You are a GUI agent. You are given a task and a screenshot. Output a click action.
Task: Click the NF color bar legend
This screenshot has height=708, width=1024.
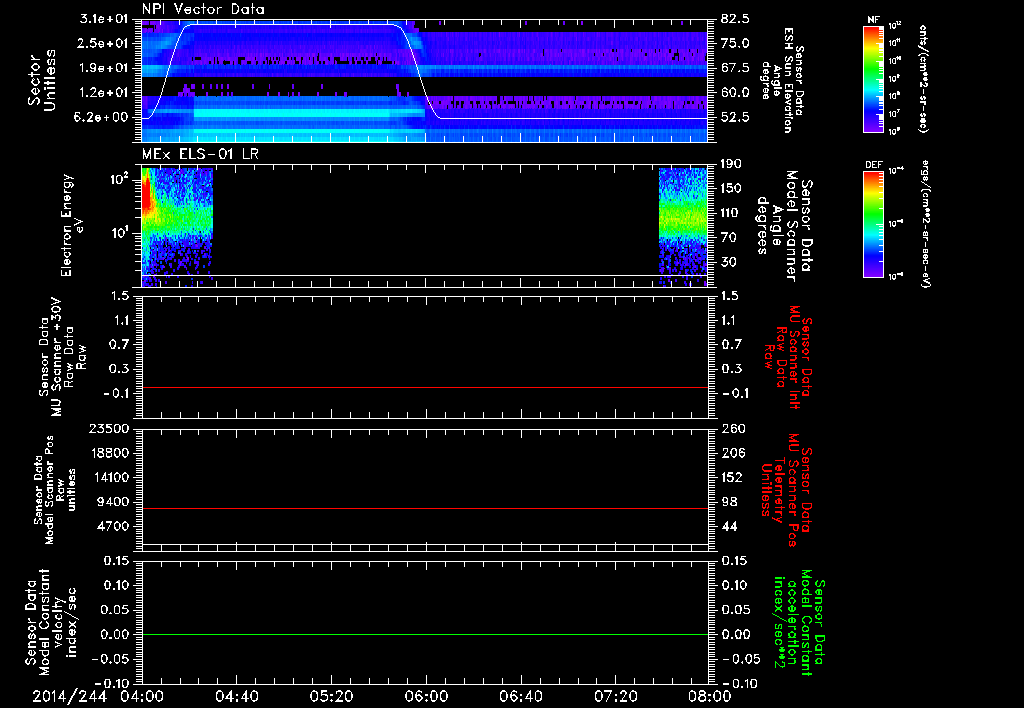874,79
